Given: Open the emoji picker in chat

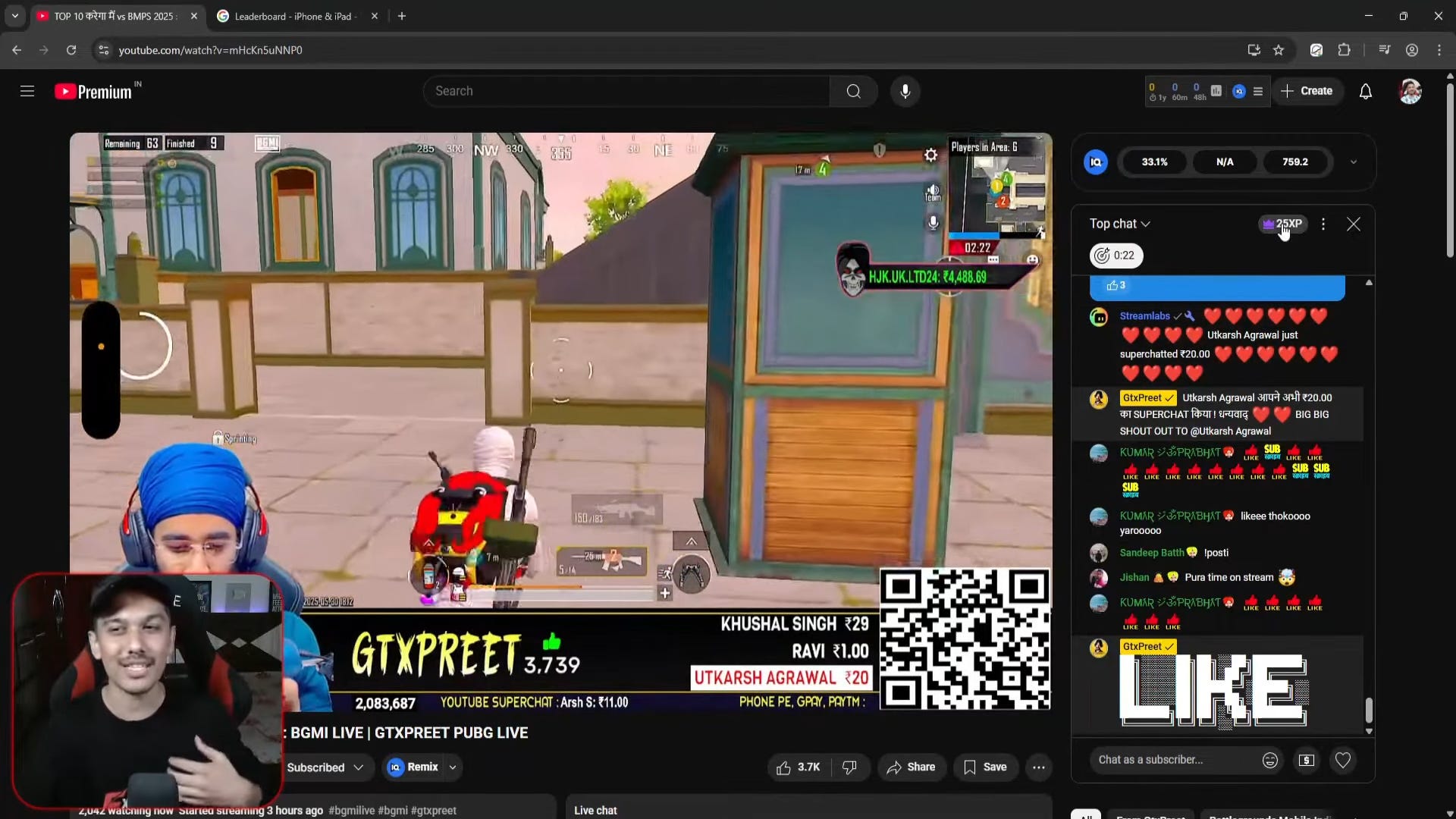Looking at the screenshot, I should (1270, 760).
